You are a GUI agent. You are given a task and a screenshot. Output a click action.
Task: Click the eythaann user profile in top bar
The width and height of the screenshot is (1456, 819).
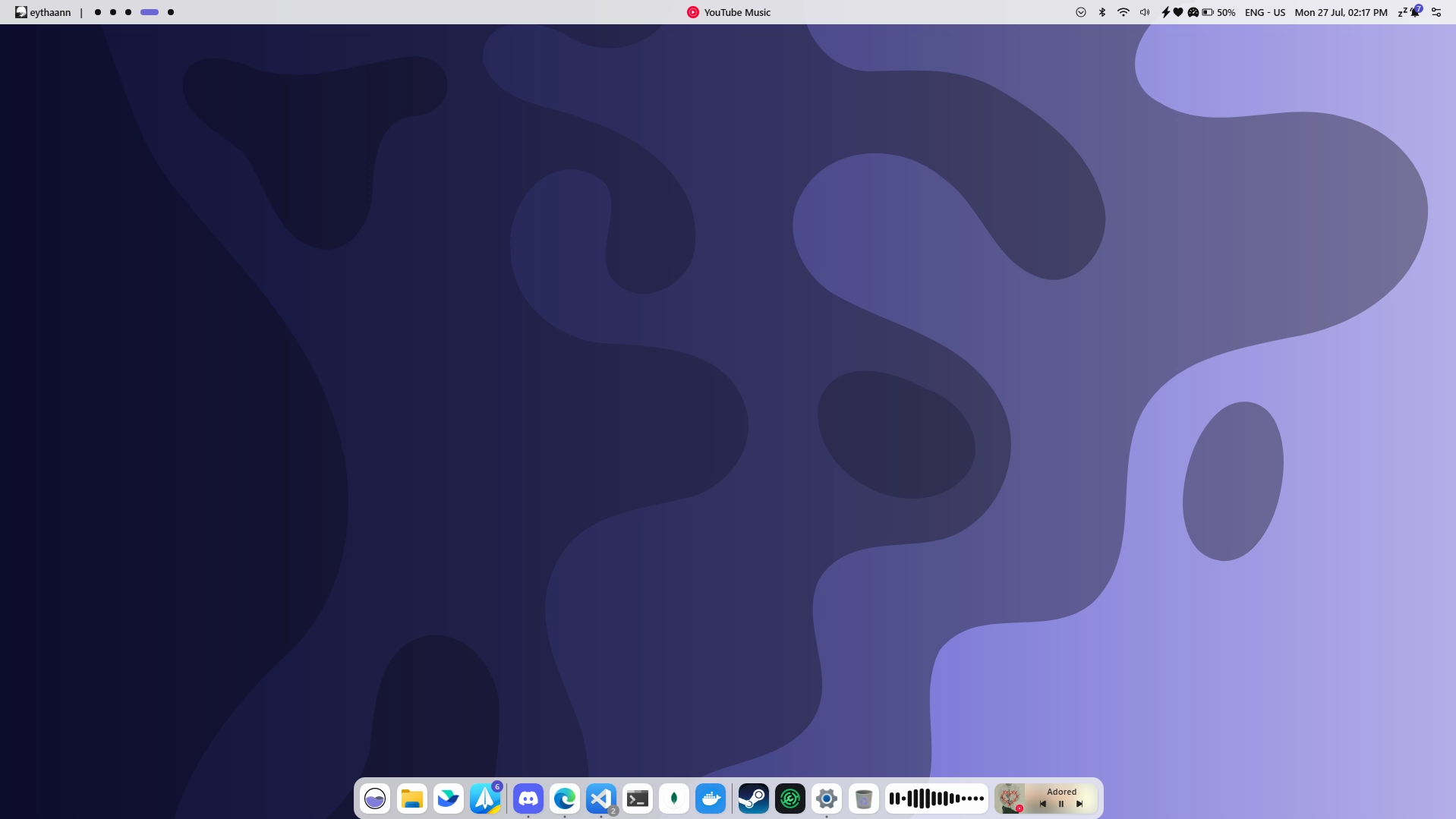coord(43,12)
